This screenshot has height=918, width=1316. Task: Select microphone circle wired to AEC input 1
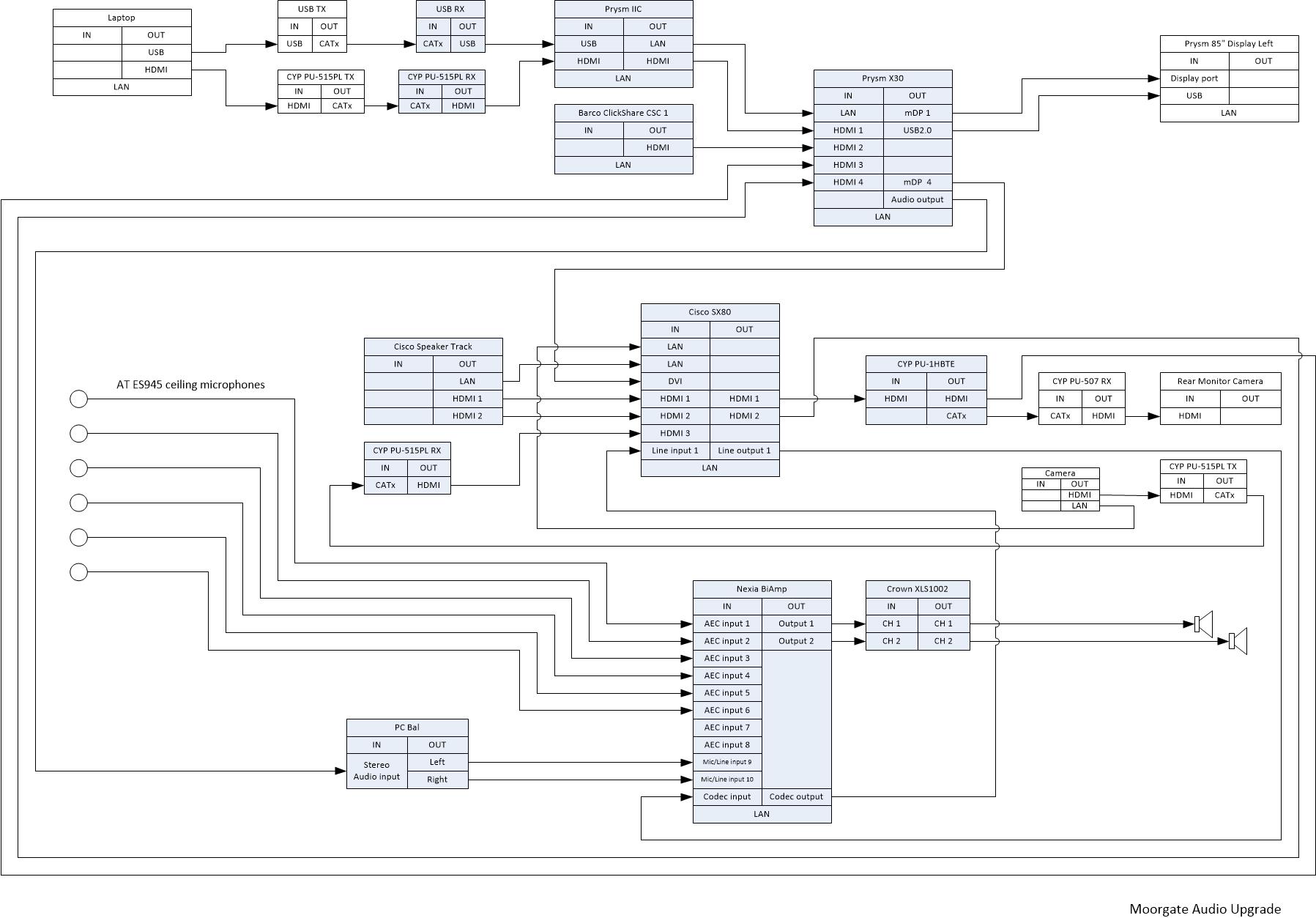point(78,399)
